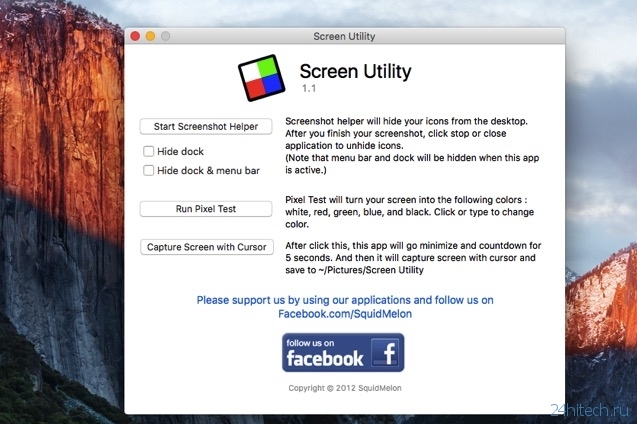Click the Copyright 2012 SquidMelon text

[344, 386]
